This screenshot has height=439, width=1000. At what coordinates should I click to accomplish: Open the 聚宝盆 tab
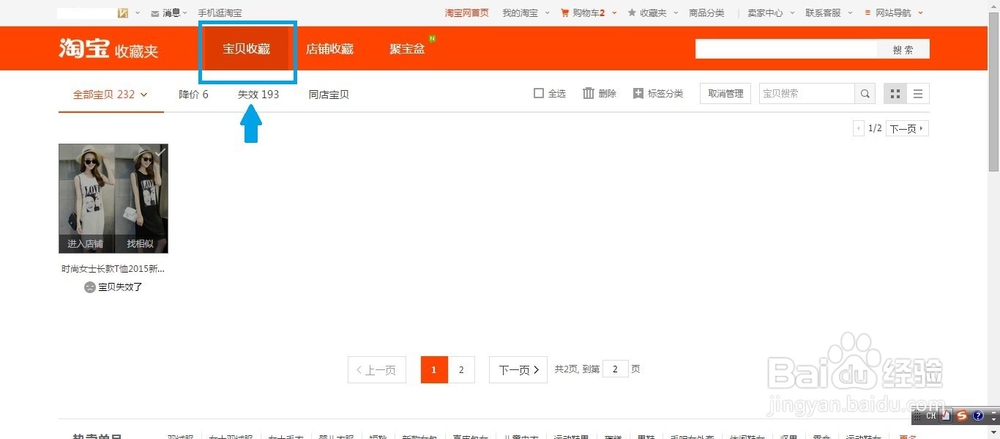tap(407, 49)
